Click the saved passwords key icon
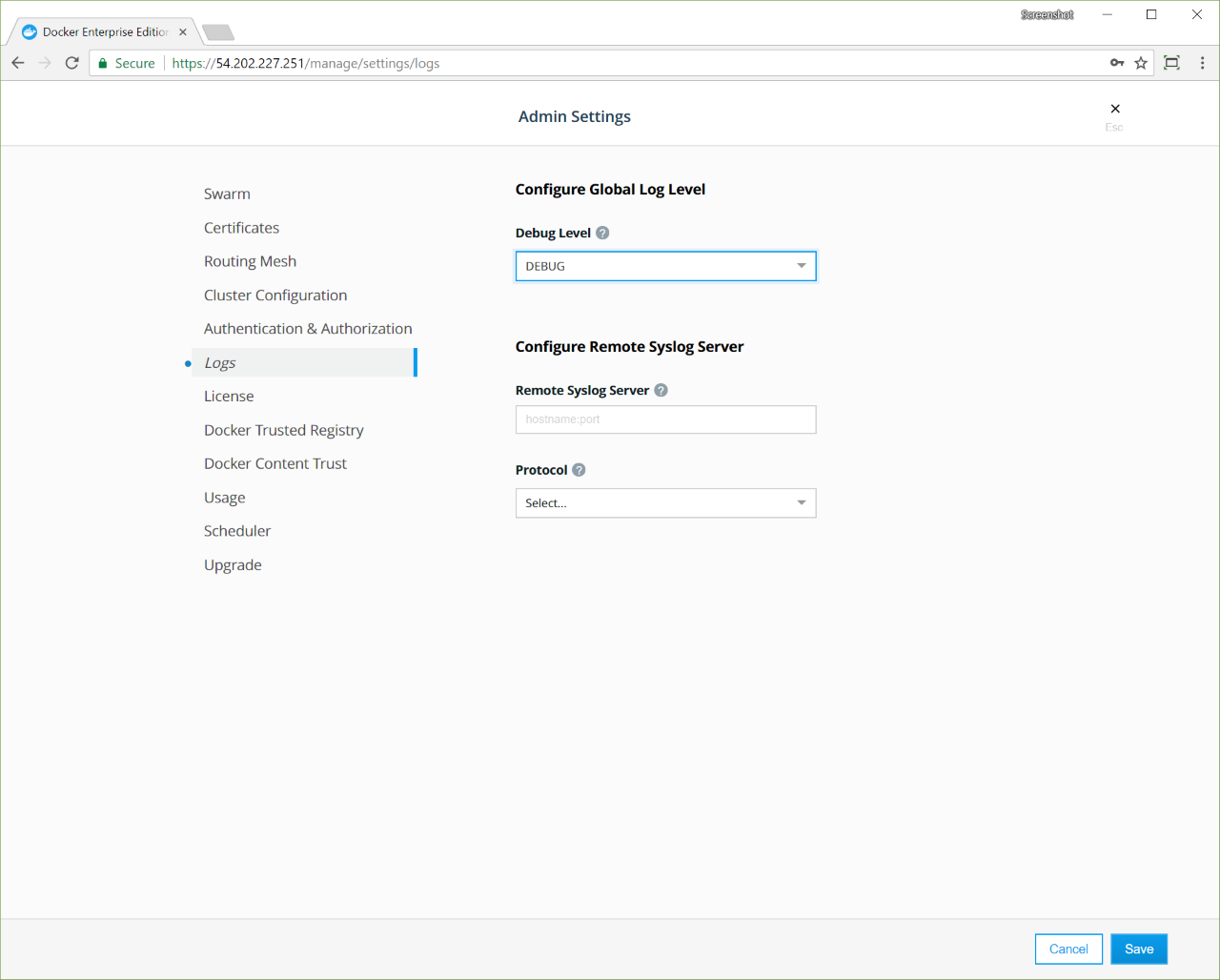Image resolution: width=1220 pixels, height=980 pixels. point(1117,63)
